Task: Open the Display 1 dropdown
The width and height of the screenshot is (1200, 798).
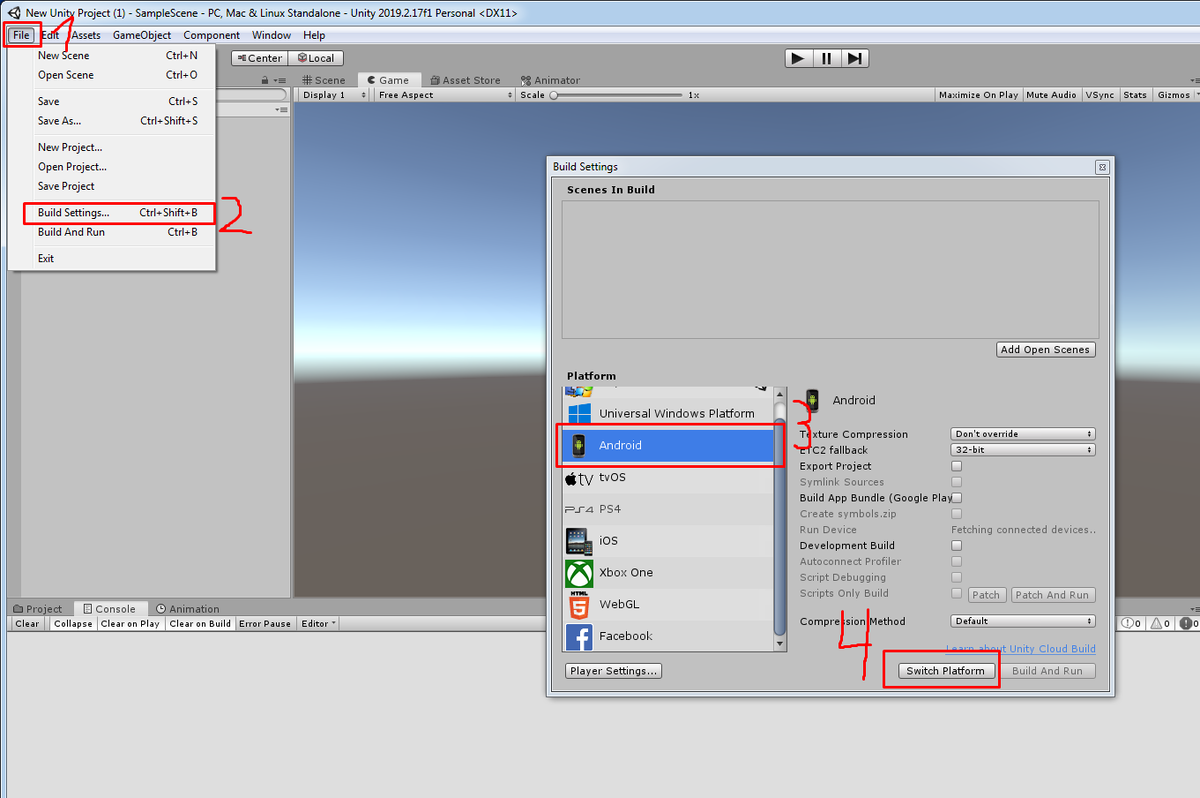Action: point(335,95)
